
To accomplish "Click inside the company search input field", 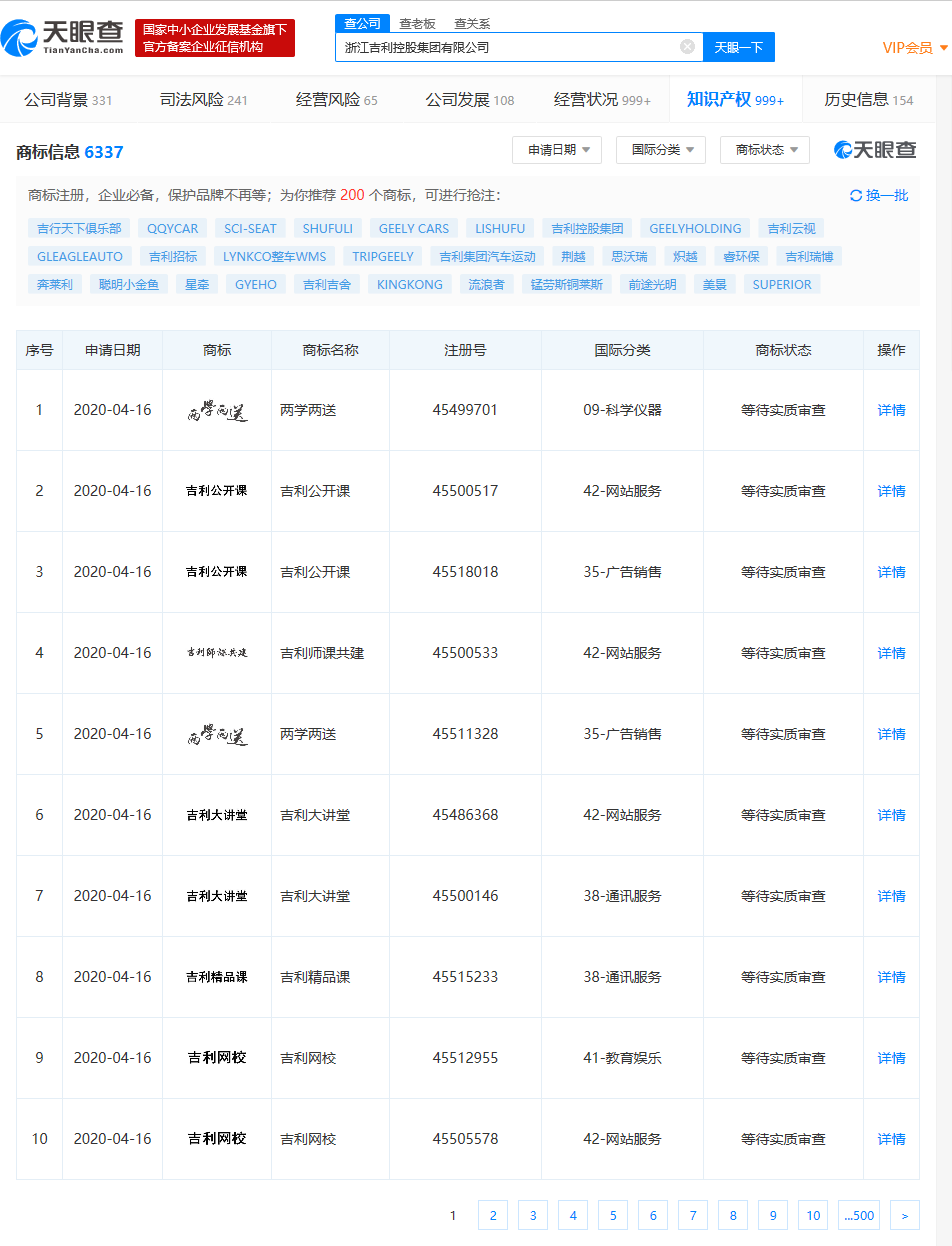I will pos(510,47).
